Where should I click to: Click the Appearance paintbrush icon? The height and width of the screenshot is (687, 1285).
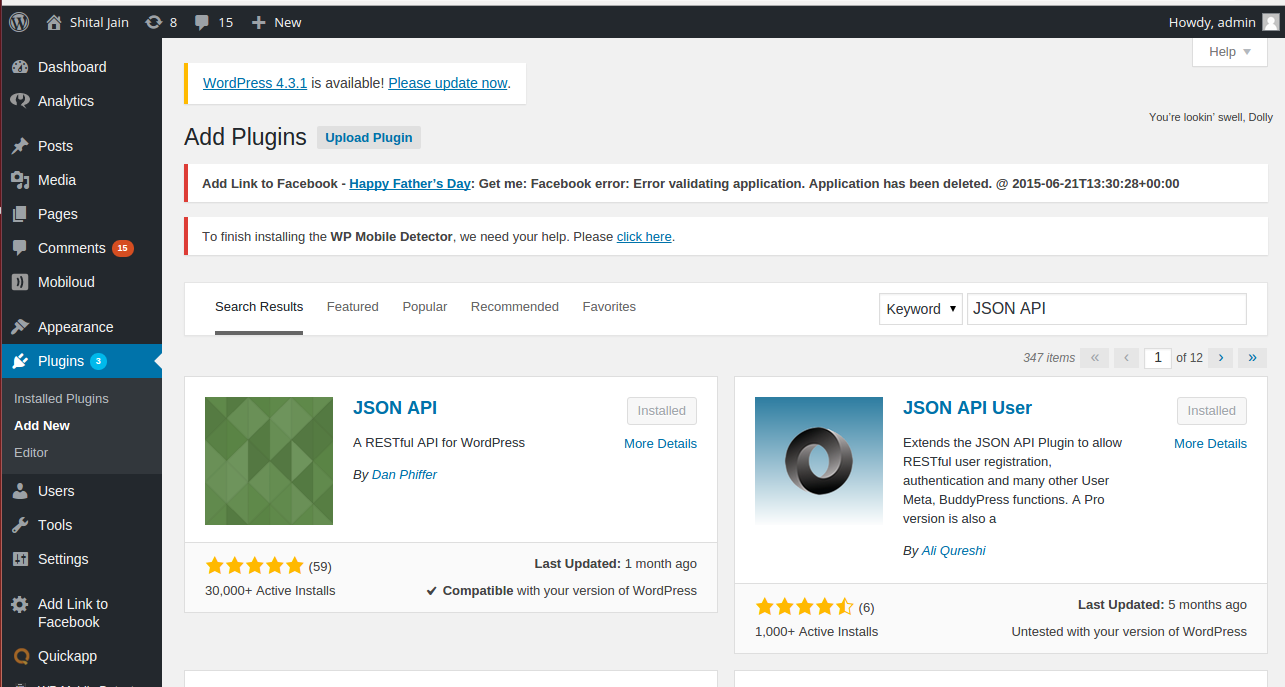(20, 327)
